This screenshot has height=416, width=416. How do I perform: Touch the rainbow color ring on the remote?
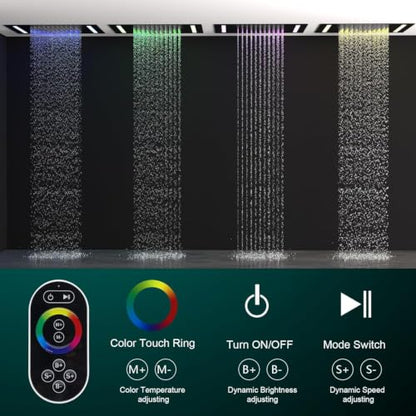[x=59, y=331]
